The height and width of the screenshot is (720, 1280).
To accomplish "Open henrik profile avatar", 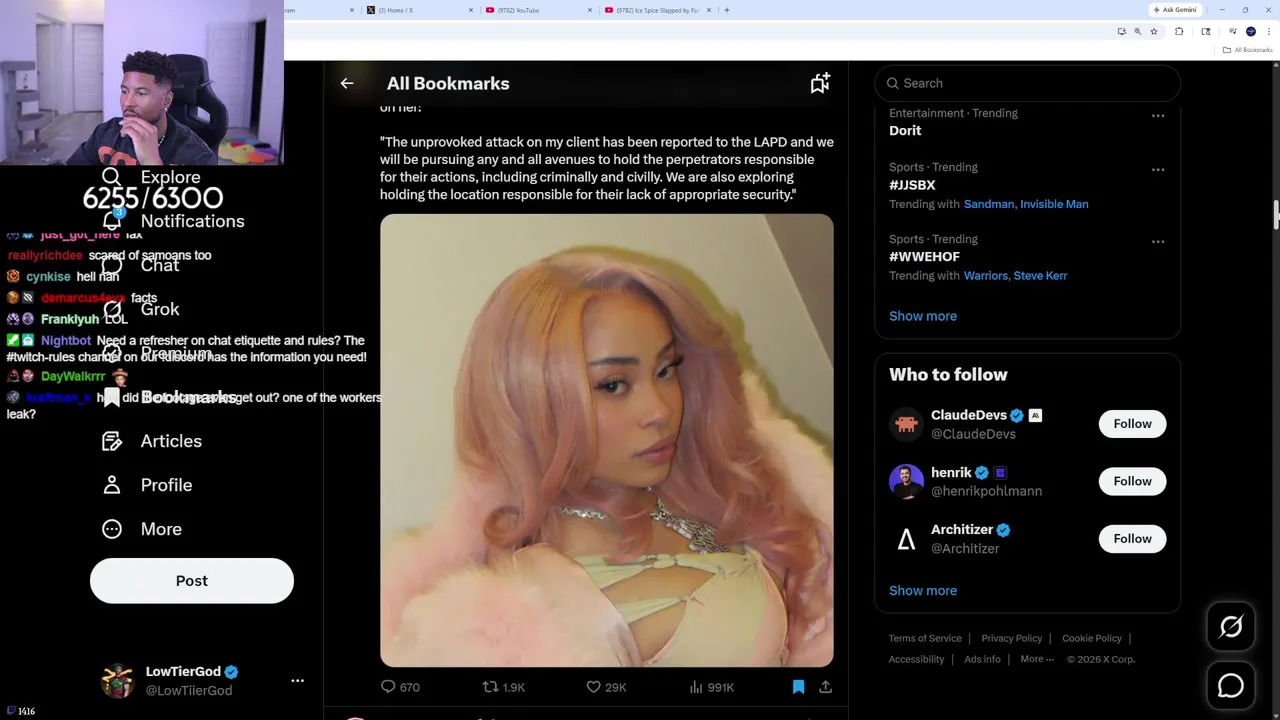I will coord(906,481).
